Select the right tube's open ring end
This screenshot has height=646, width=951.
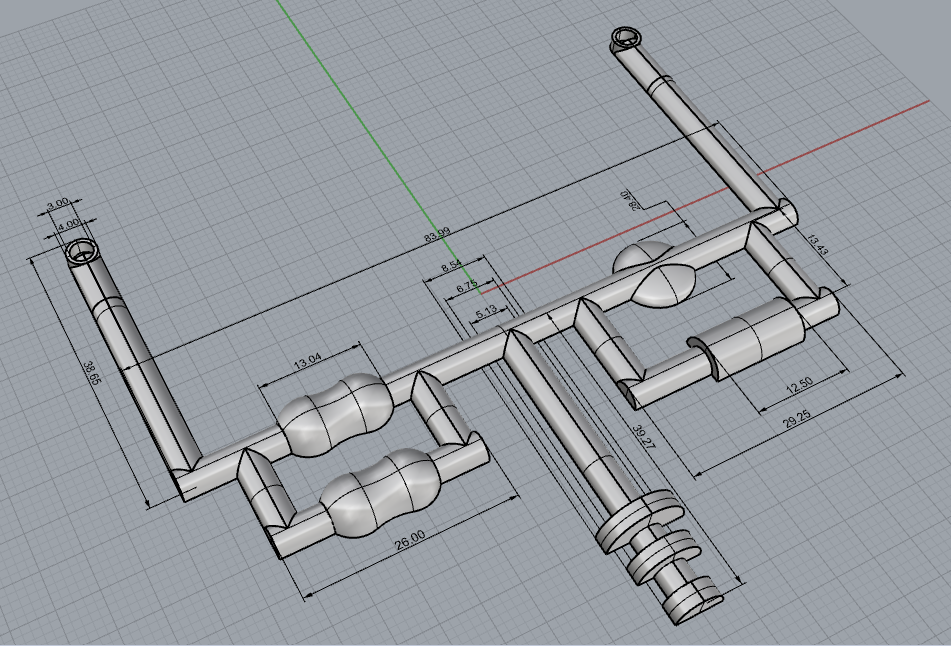pyautogui.click(x=626, y=39)
